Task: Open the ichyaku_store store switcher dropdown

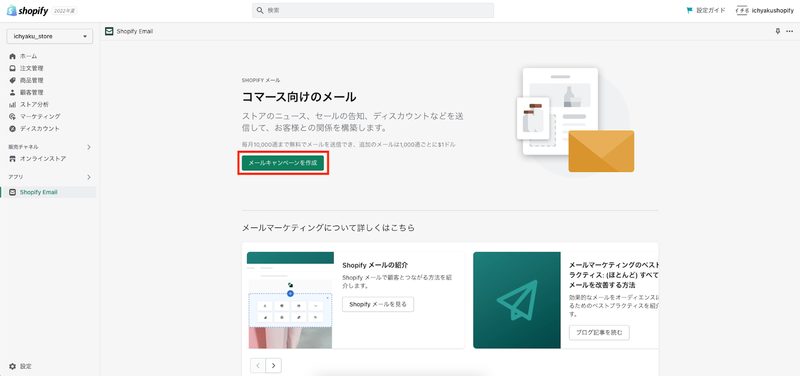Action: click(49, 37)
